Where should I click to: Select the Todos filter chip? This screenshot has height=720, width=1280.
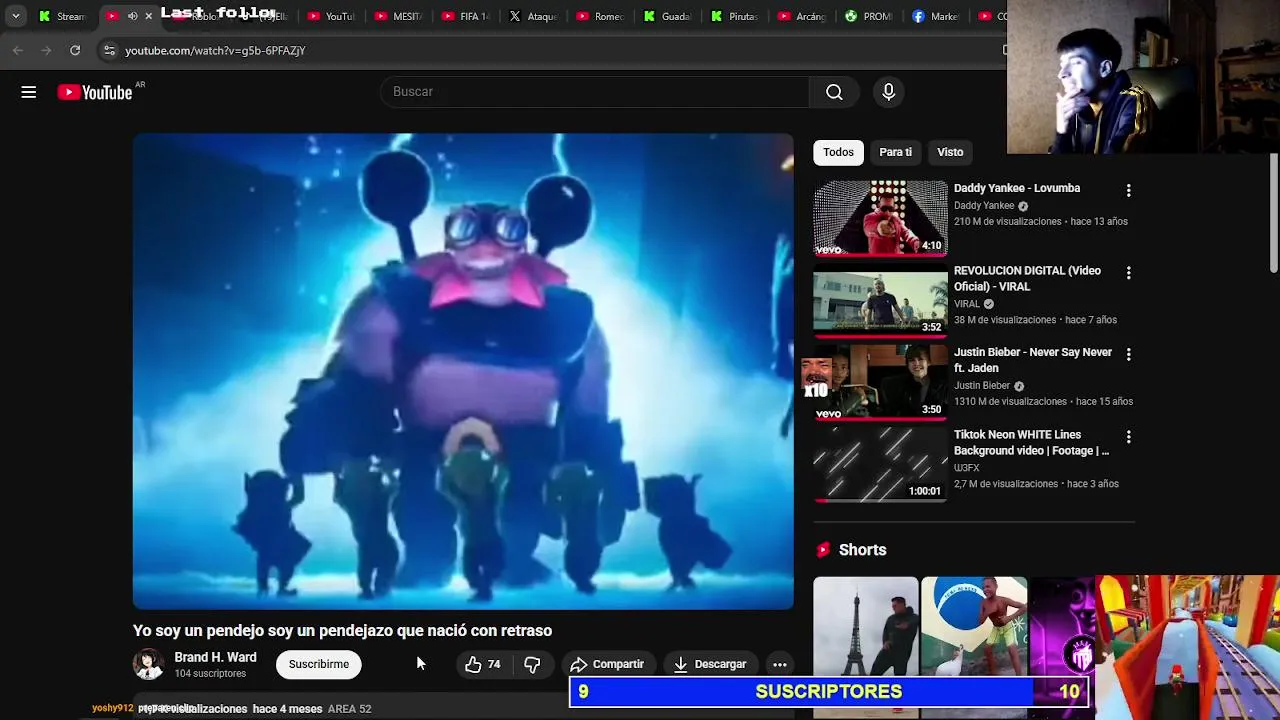(x=838, y=152)
